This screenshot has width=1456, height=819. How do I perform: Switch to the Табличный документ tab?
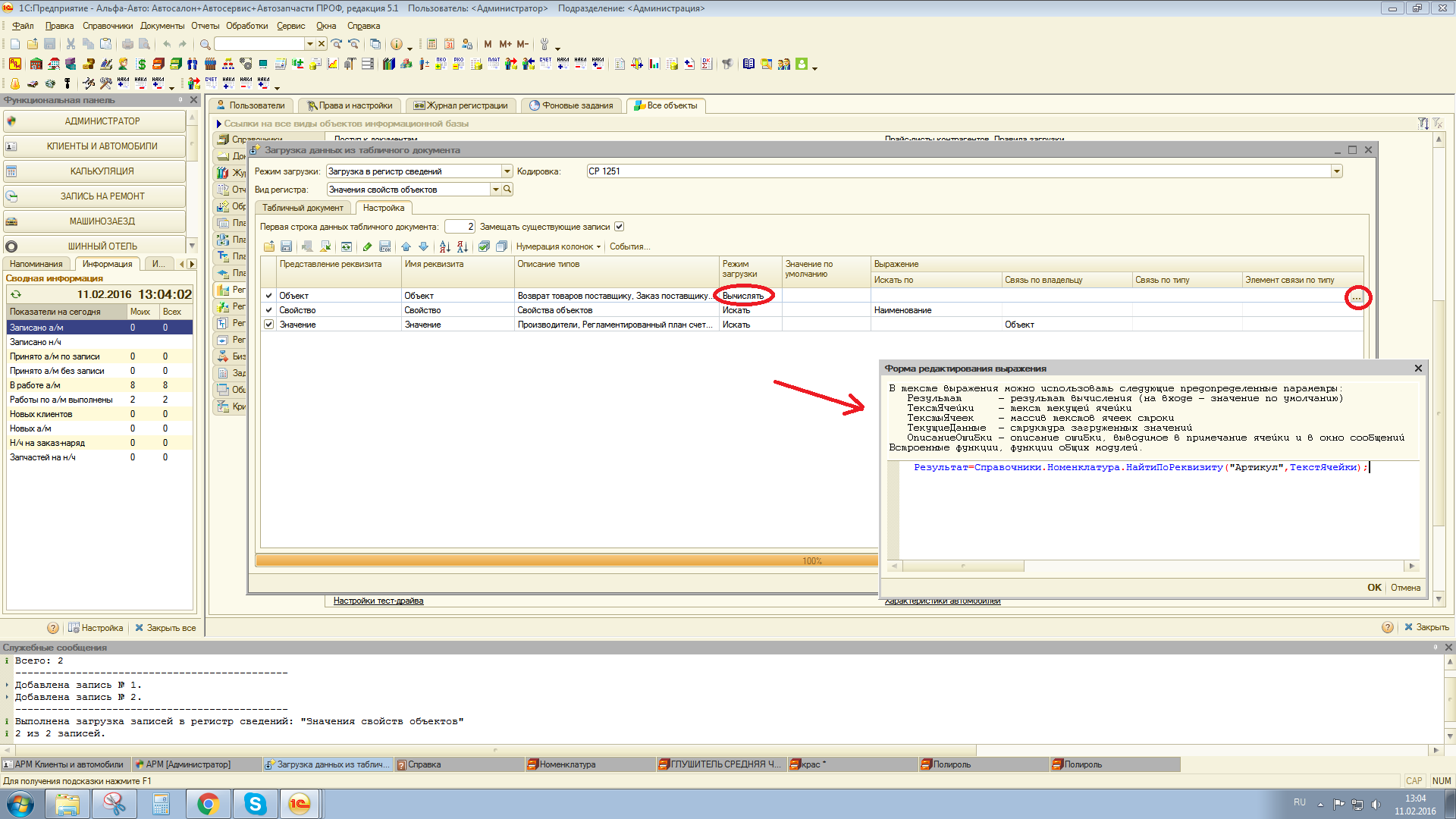pyautogui.click(x=303, y=208)
